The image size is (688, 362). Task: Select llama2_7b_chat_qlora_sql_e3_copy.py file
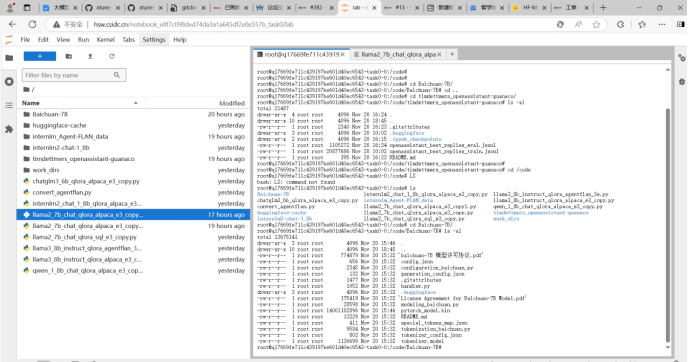click(133, 237)
